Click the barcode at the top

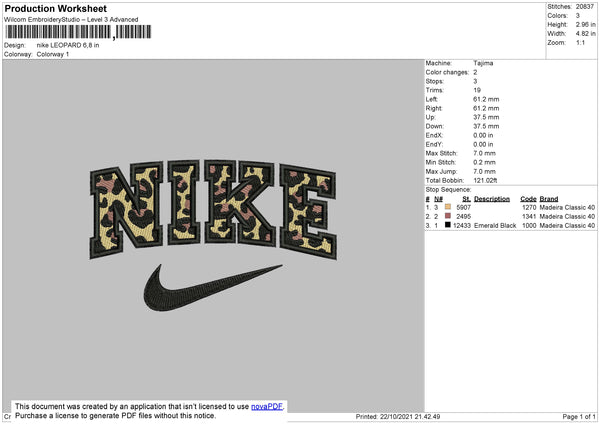pos(78,32)
